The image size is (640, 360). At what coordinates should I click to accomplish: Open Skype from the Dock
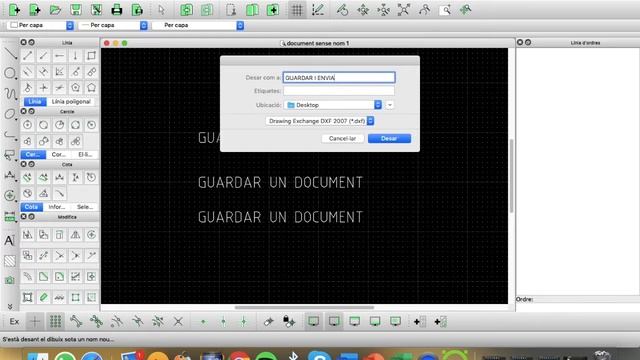320,356
